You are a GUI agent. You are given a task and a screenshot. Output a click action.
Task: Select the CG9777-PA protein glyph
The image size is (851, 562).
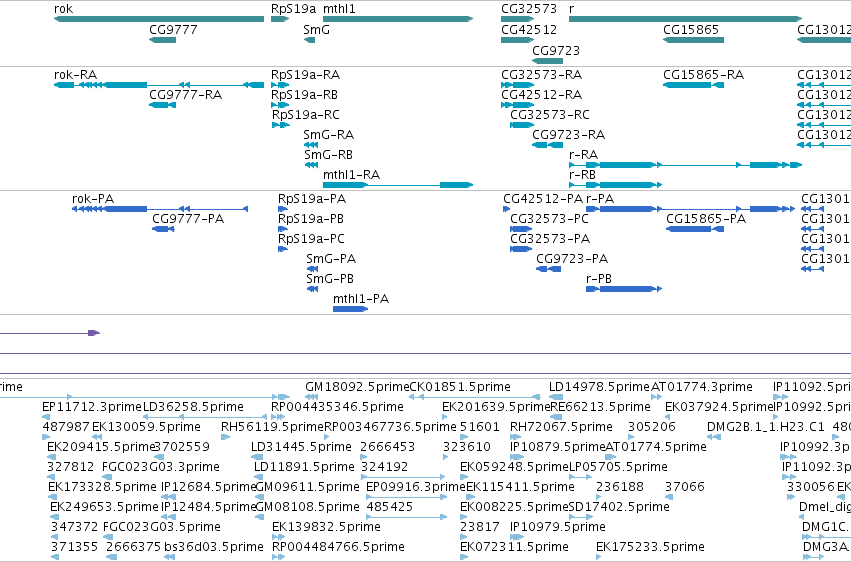[163, 229]
